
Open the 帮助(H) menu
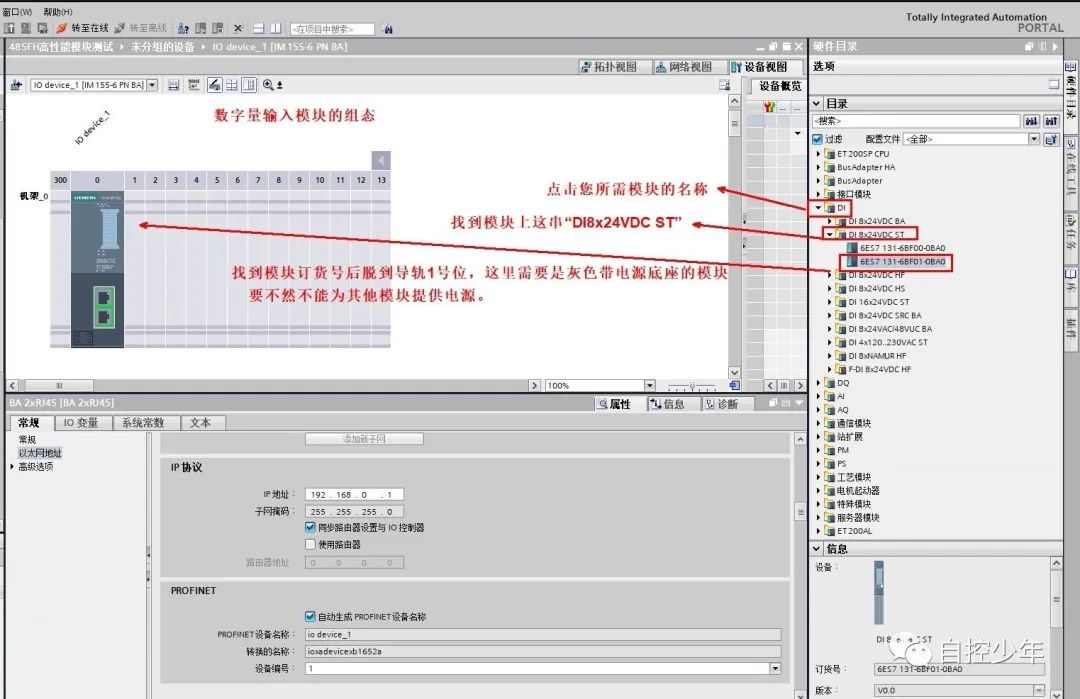pyautogui.click(x=58, y=12)
